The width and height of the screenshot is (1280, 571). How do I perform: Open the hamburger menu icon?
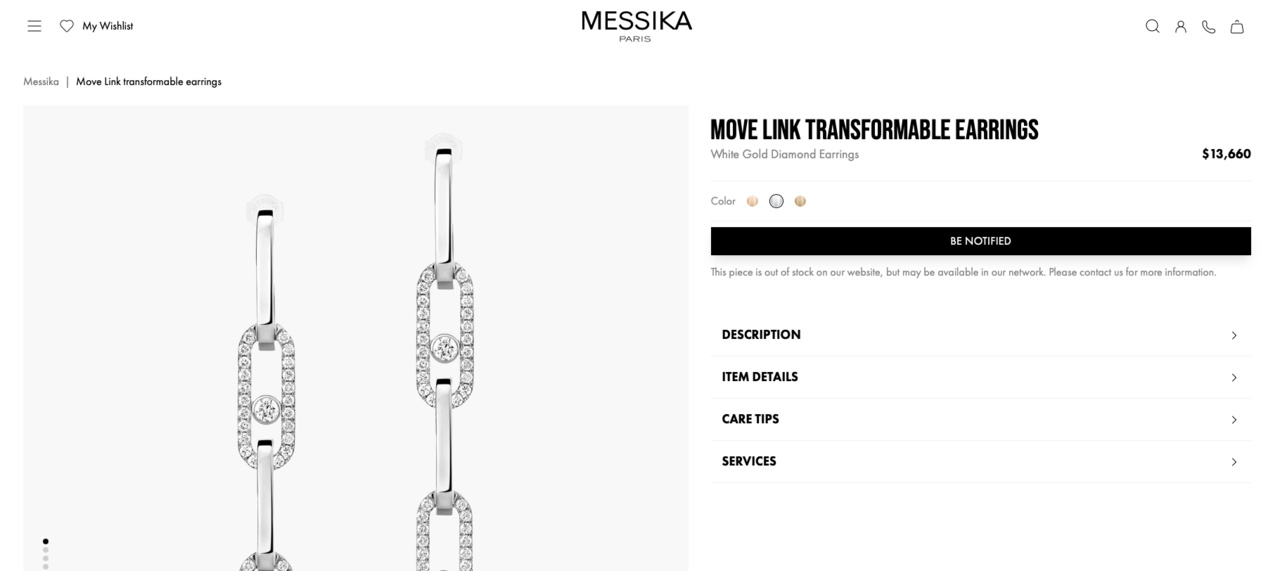(x=34, y=26)
